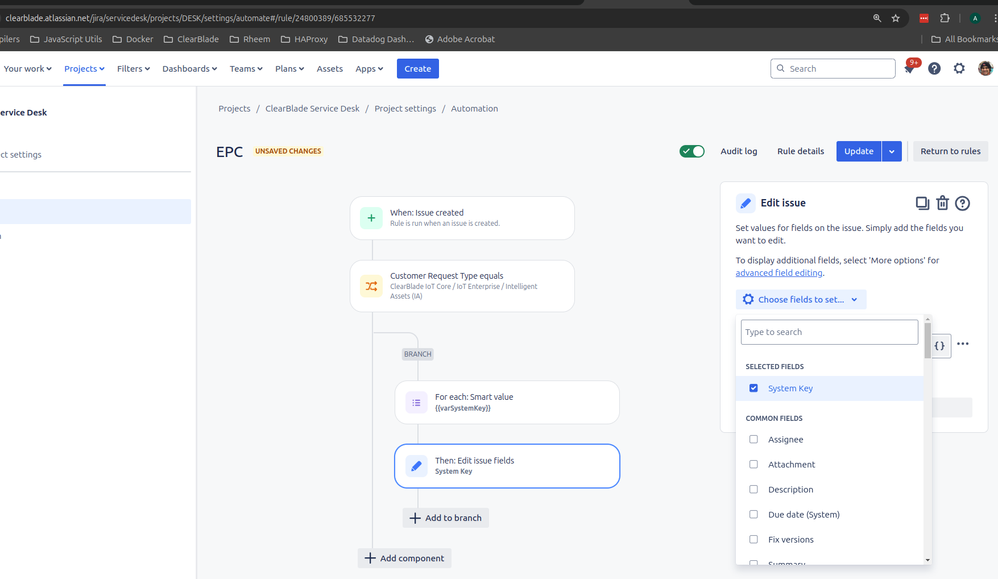The height and width of the screenshot is (579, 998).
Task: Open help for the Edit issue action
Action: tap(962, 203)
